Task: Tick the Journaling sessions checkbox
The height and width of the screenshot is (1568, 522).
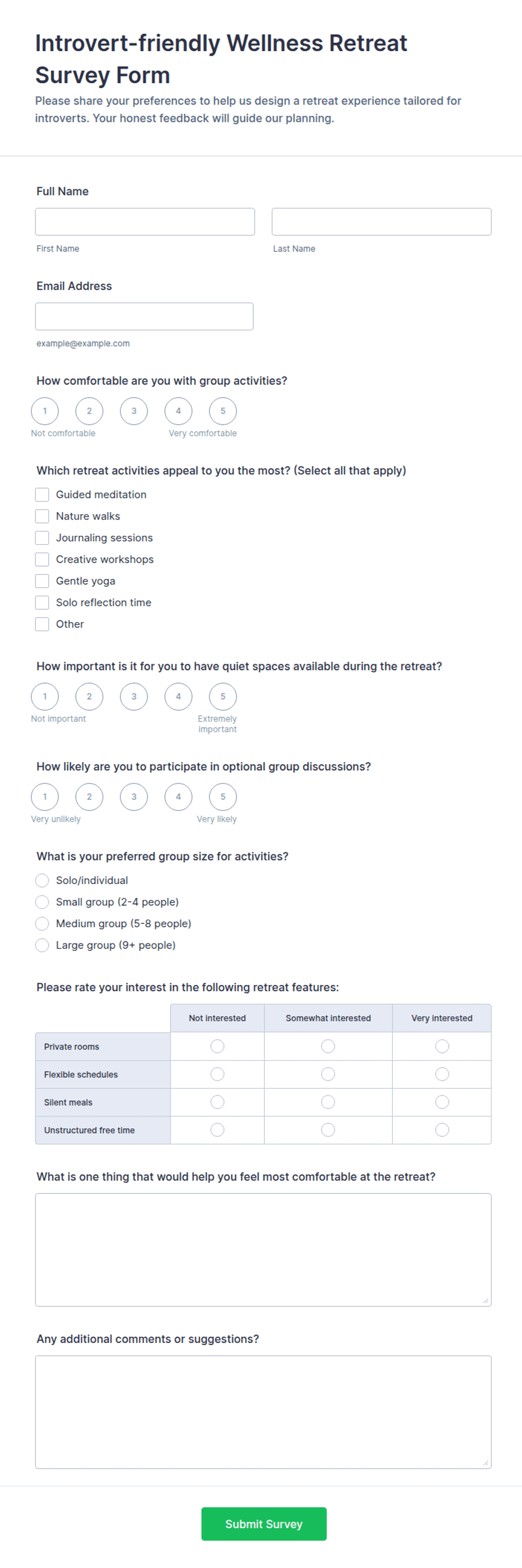Action: coord(42,537)
